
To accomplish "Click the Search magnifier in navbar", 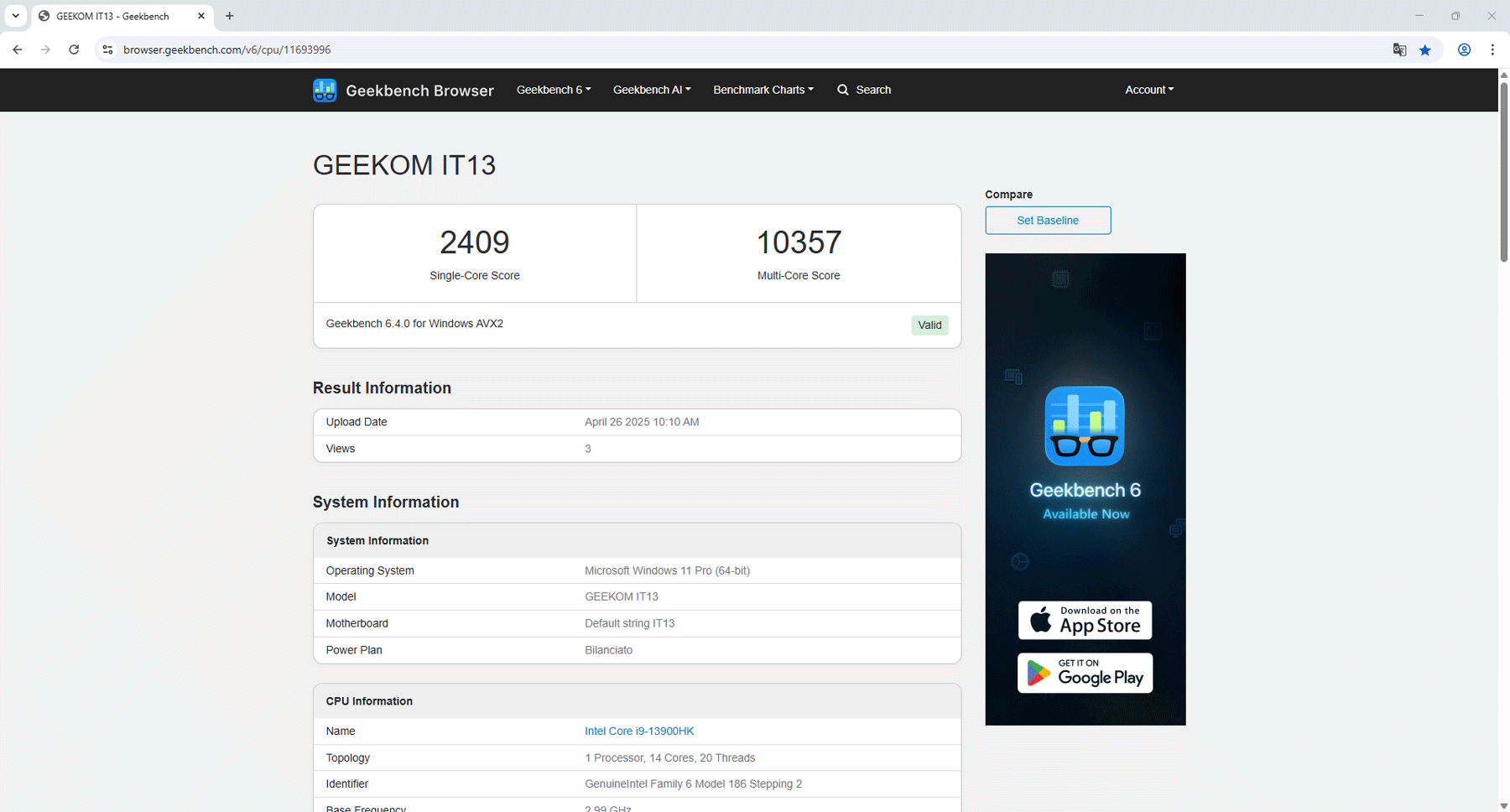I will [x=843, y=90].
